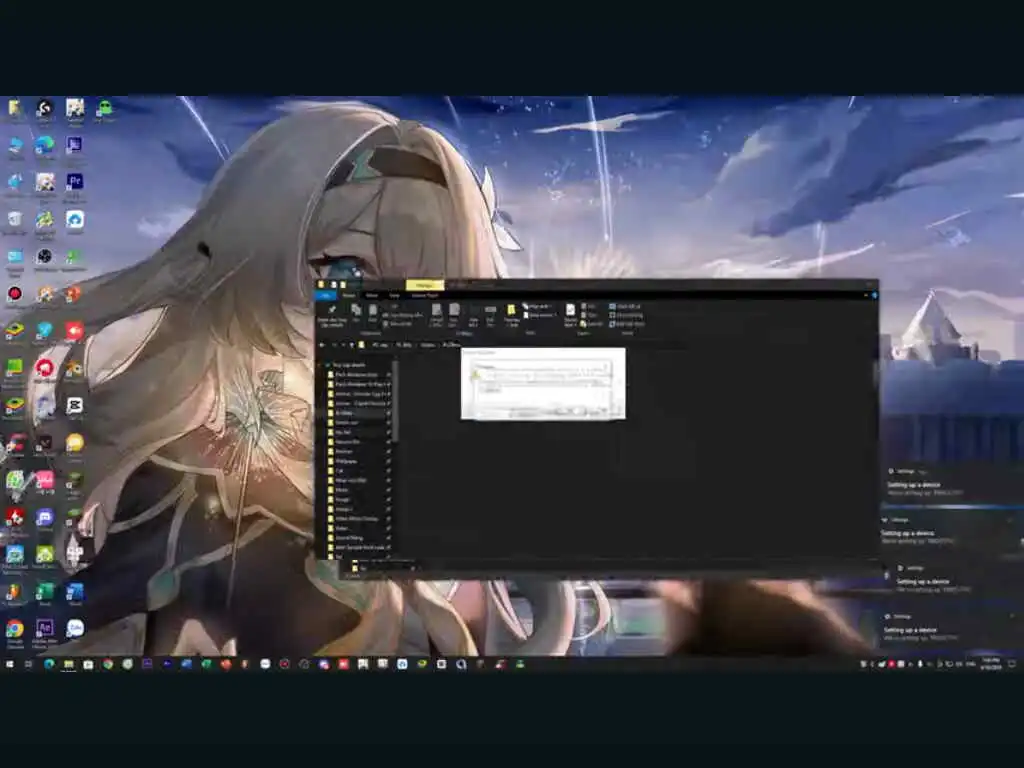Screen dimensions: 1024x768
Task: Open the File tab in File Explorer
Action: point(326,296)
